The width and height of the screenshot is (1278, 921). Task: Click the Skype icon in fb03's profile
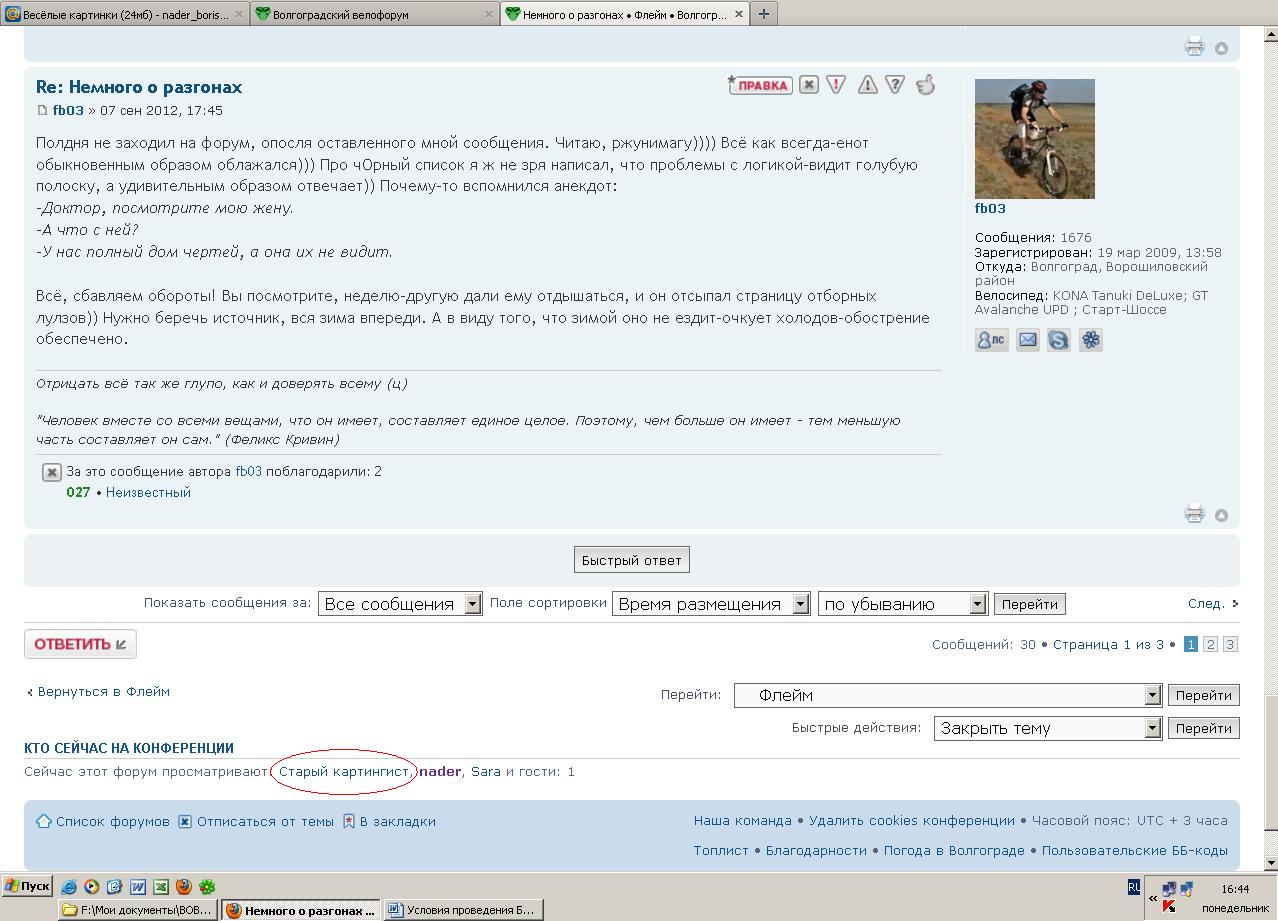point(1058,340)
